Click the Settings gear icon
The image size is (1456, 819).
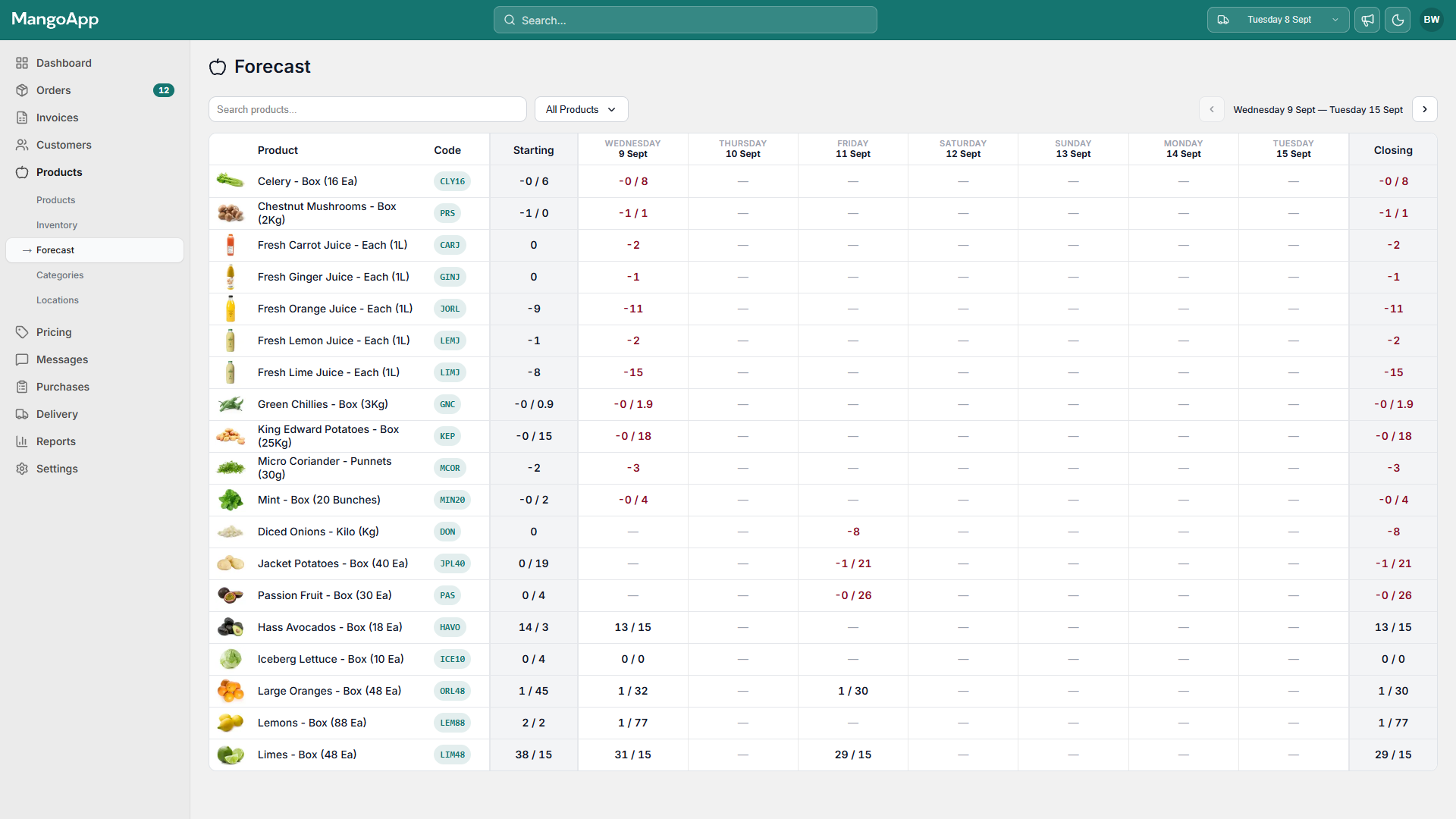pos(22,469)
